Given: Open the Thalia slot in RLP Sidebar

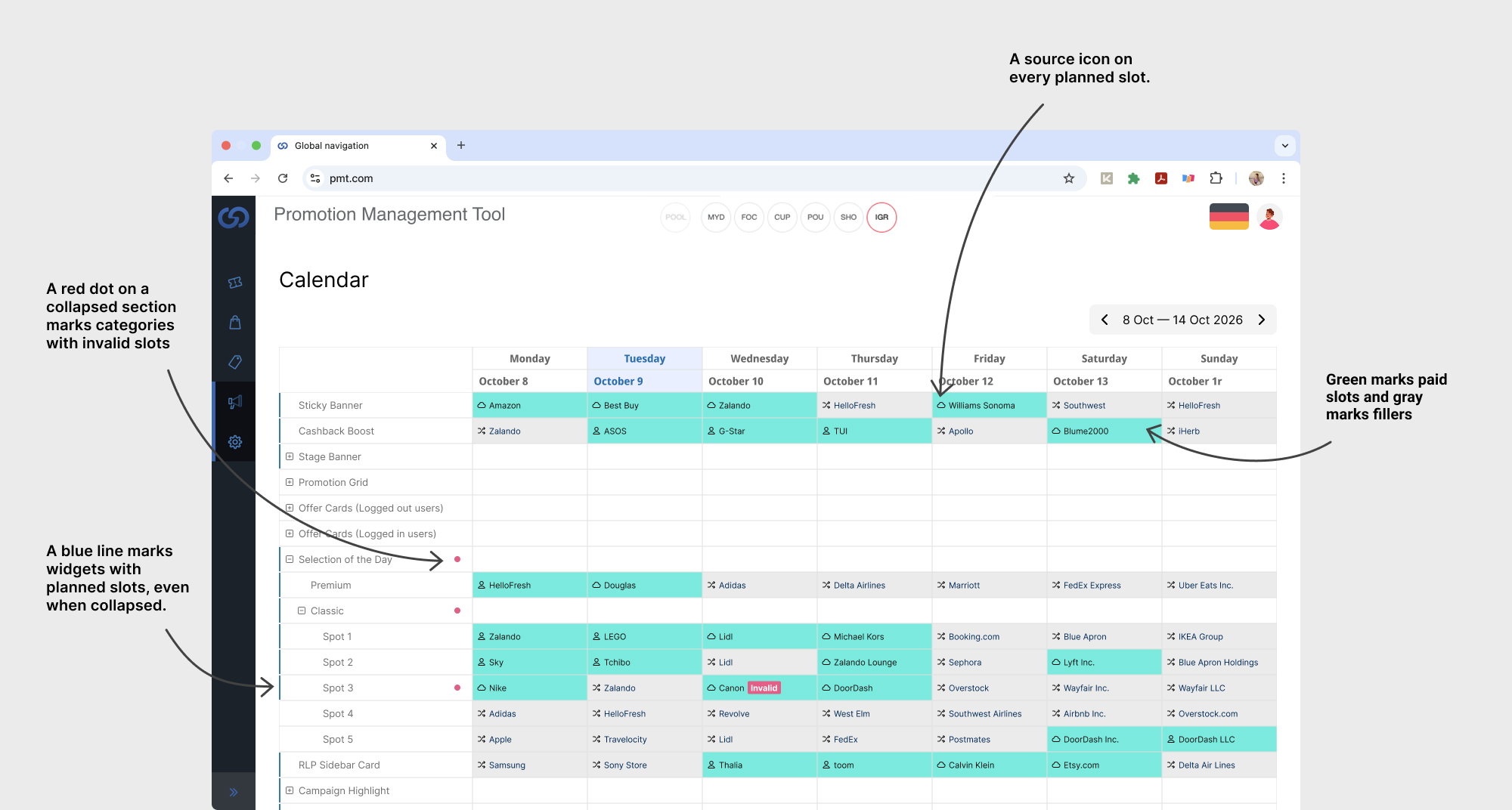Looking at the screenshot, I should pyautogui.click(x=760, y=765).
